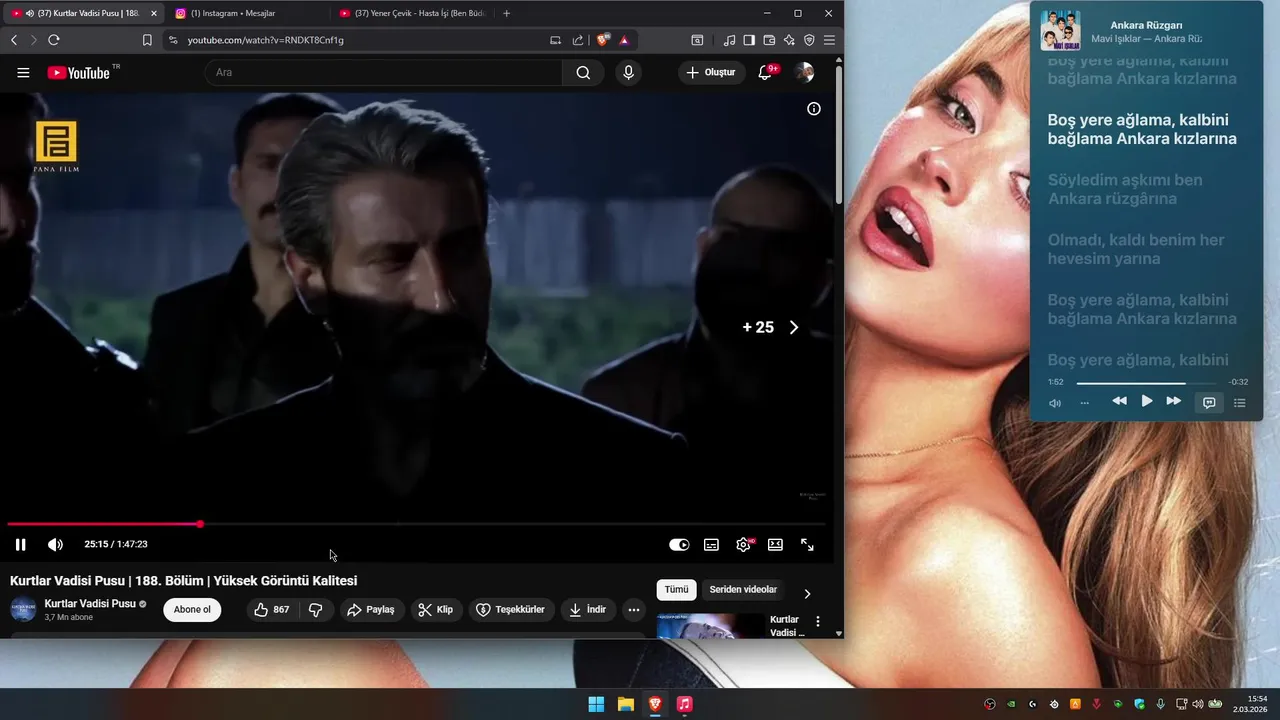Click the YouTube search magnifier button

pos(583,72)
